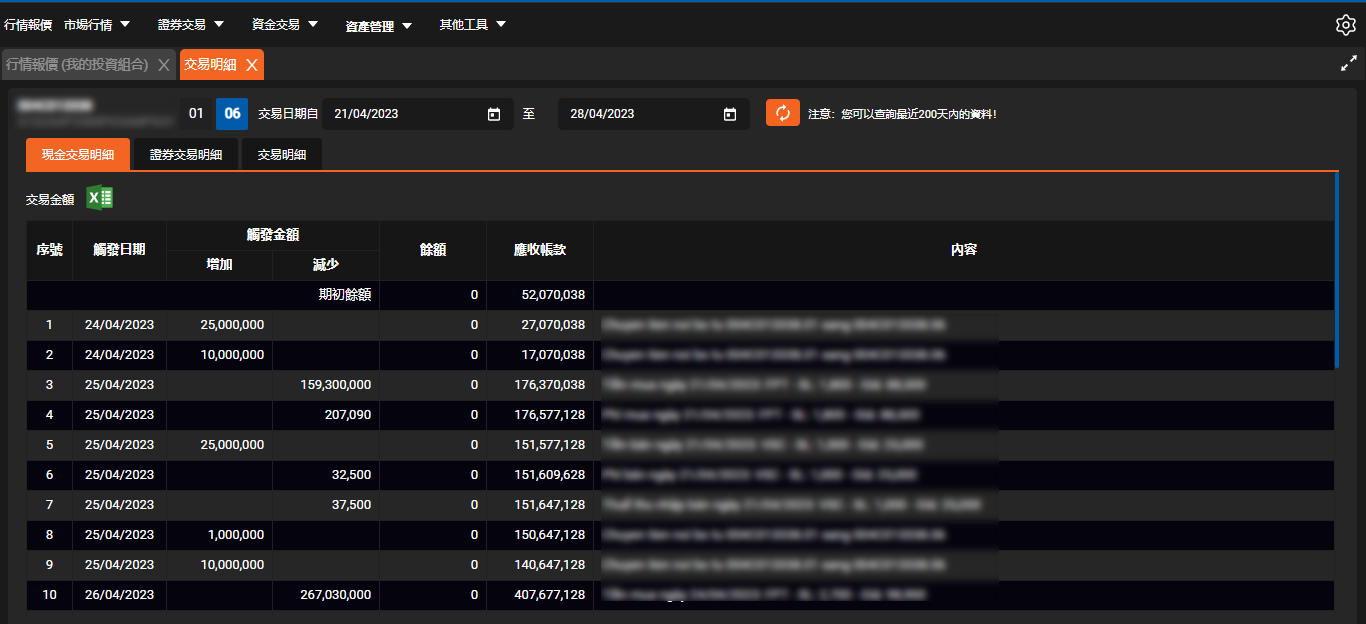The width and height of the screenshot is (1366, 624).
Task: Expand the 市場行情 dropdown menu
Action: click(x=97, y=24)
